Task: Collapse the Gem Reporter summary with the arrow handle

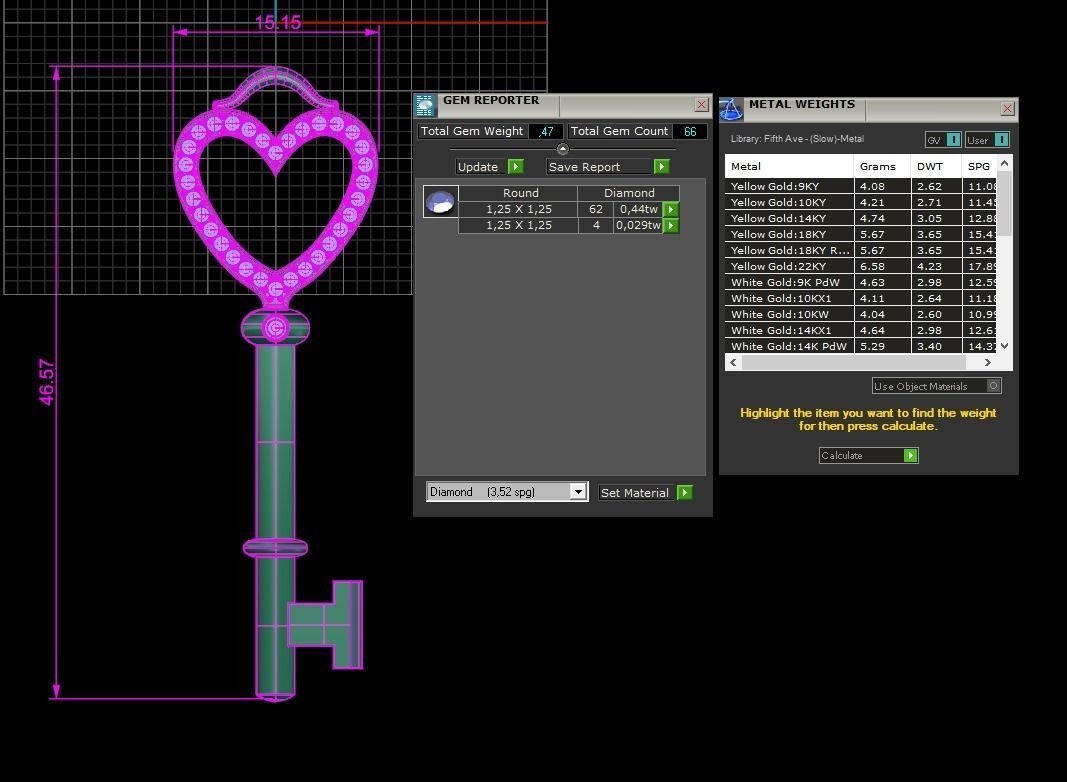Action: point(562,149)
